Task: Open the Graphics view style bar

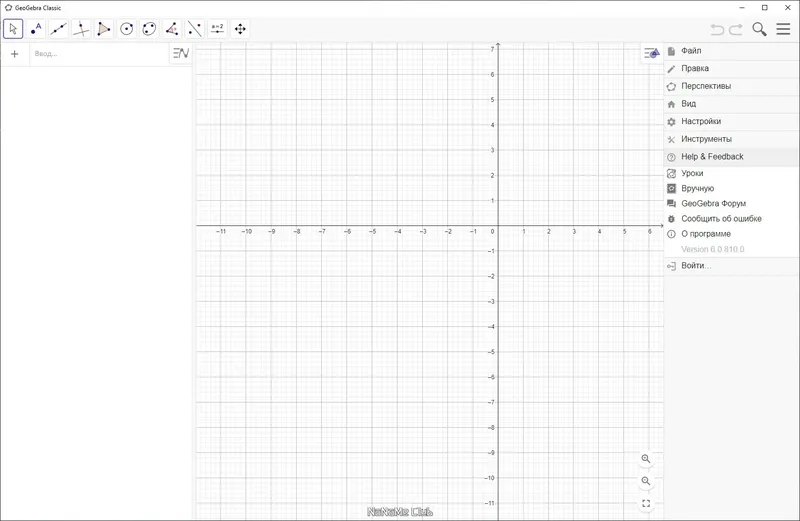Action: 652,53
